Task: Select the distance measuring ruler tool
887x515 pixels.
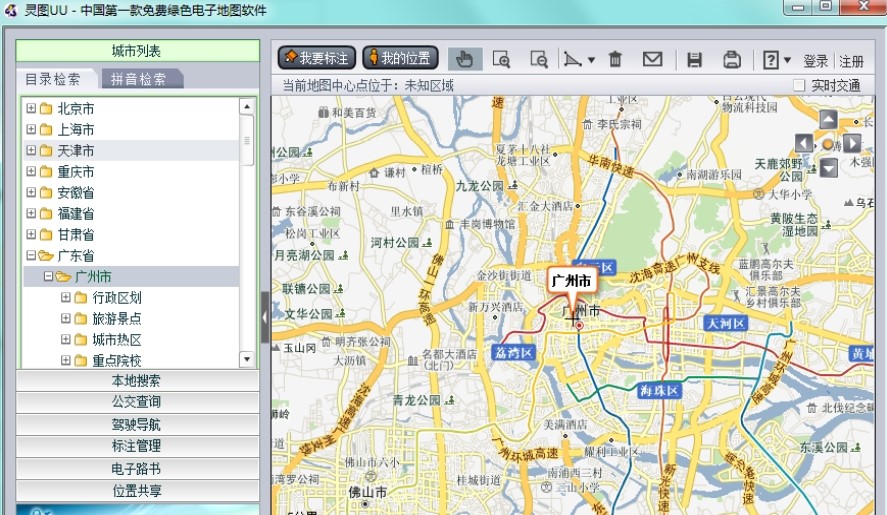Action: point(574,59)
